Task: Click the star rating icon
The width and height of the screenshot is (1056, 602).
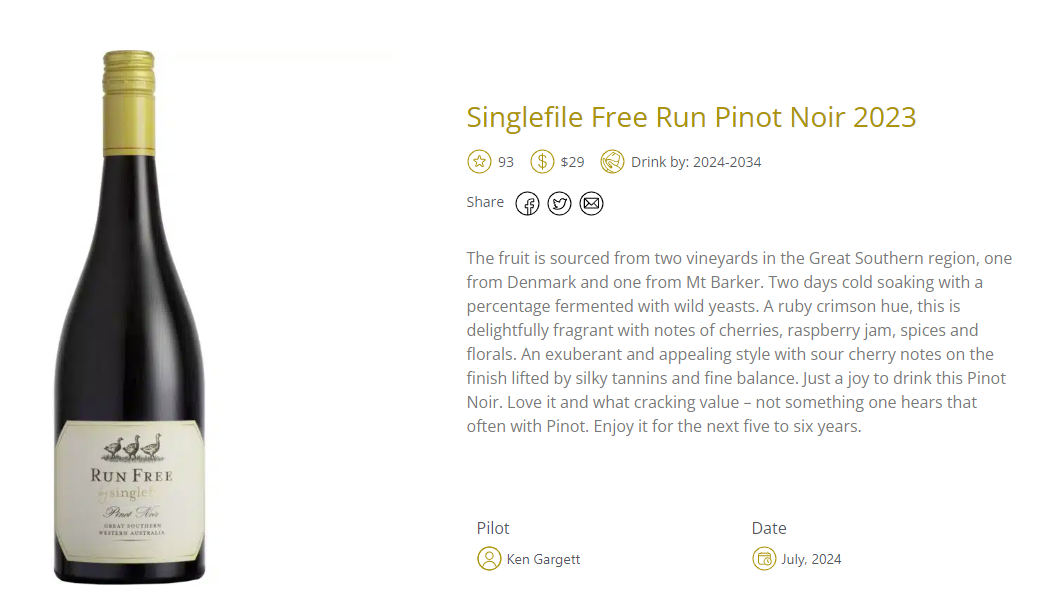Action: (480, 162)
